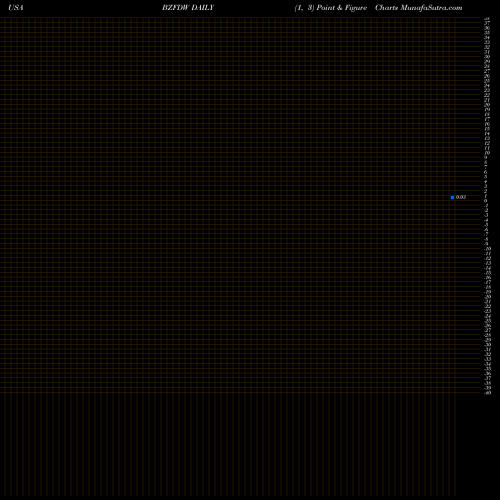Click the DAILY timeframe label
Screen dimensions: 500x500
tap(203, 8)
